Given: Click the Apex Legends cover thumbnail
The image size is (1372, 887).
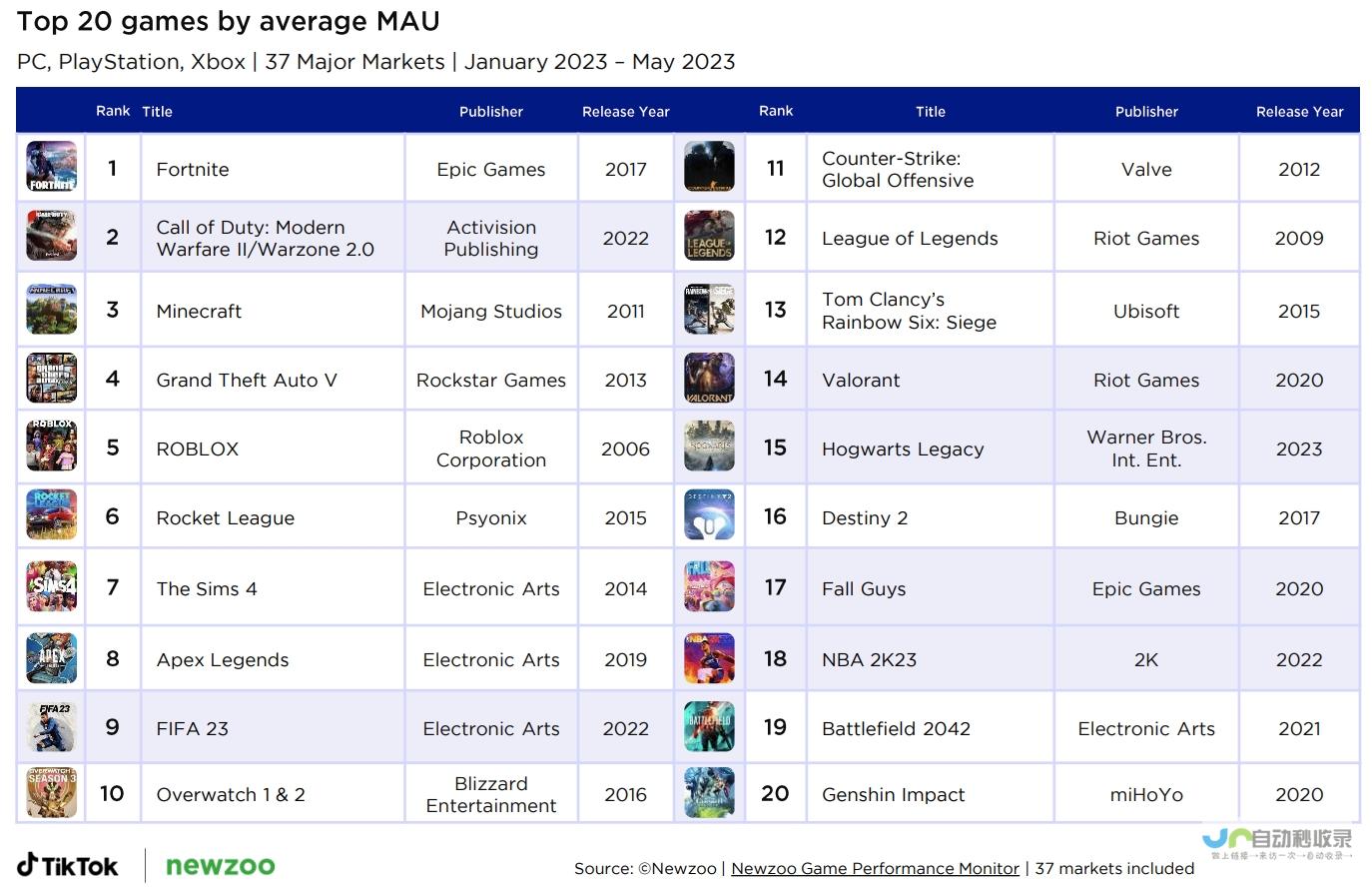Looking at the screenshot, I should tap(52, 657).
